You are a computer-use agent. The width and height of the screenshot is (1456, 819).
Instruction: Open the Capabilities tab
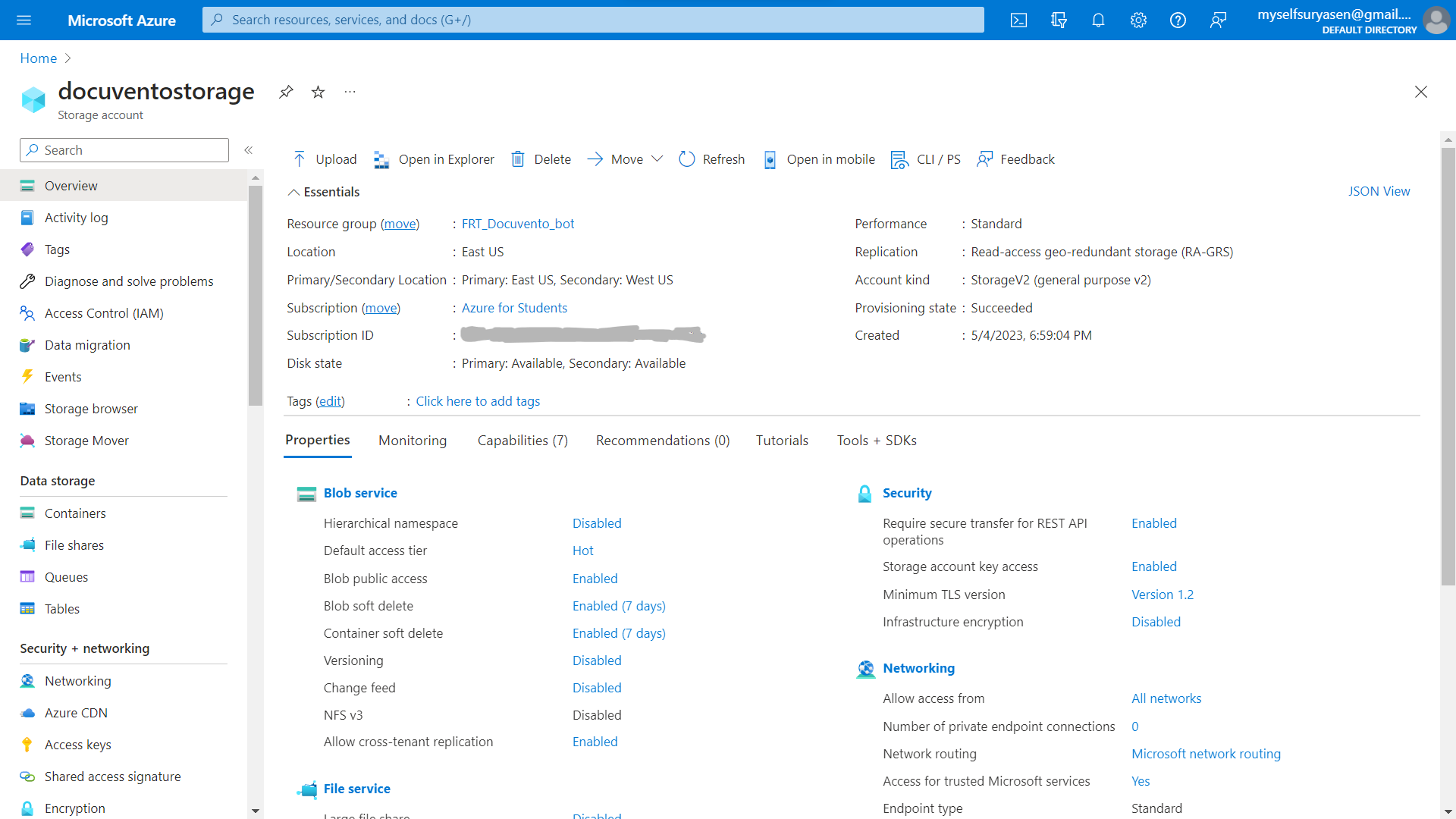pos(522,441)
